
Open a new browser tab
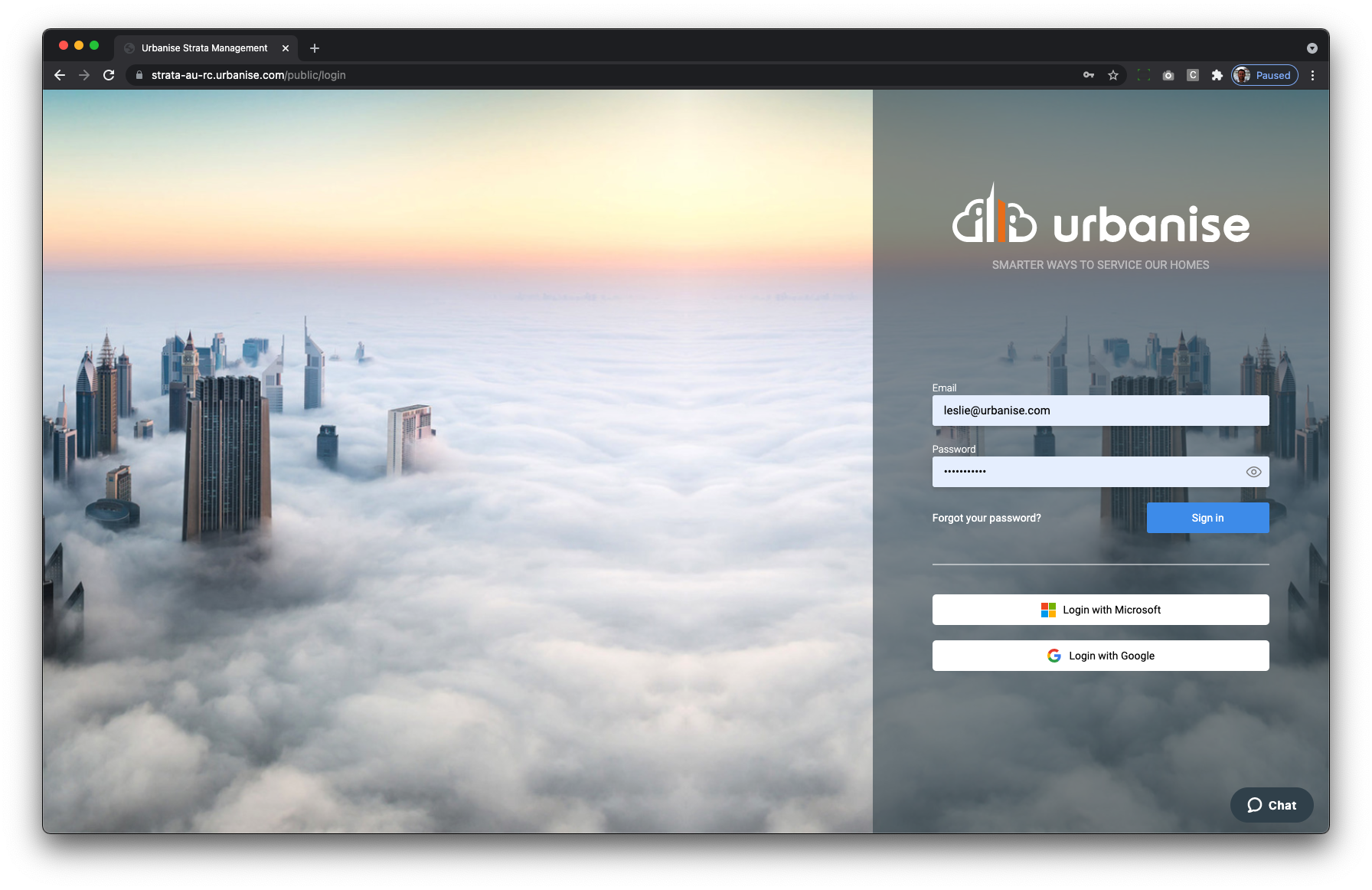[x=315, y=48]
